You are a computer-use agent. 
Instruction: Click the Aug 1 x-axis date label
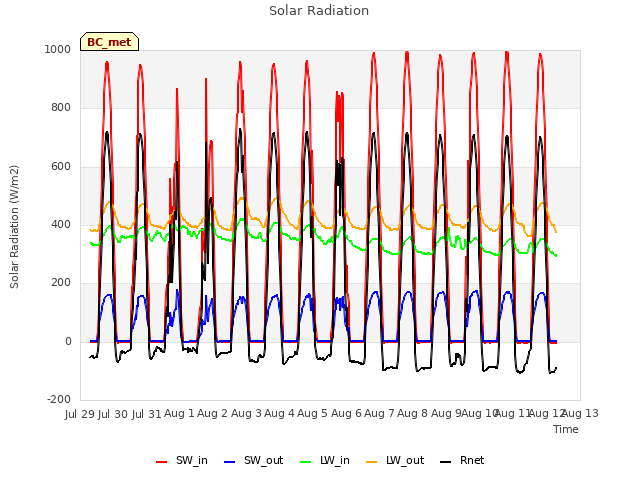click(x=179, y=414)
